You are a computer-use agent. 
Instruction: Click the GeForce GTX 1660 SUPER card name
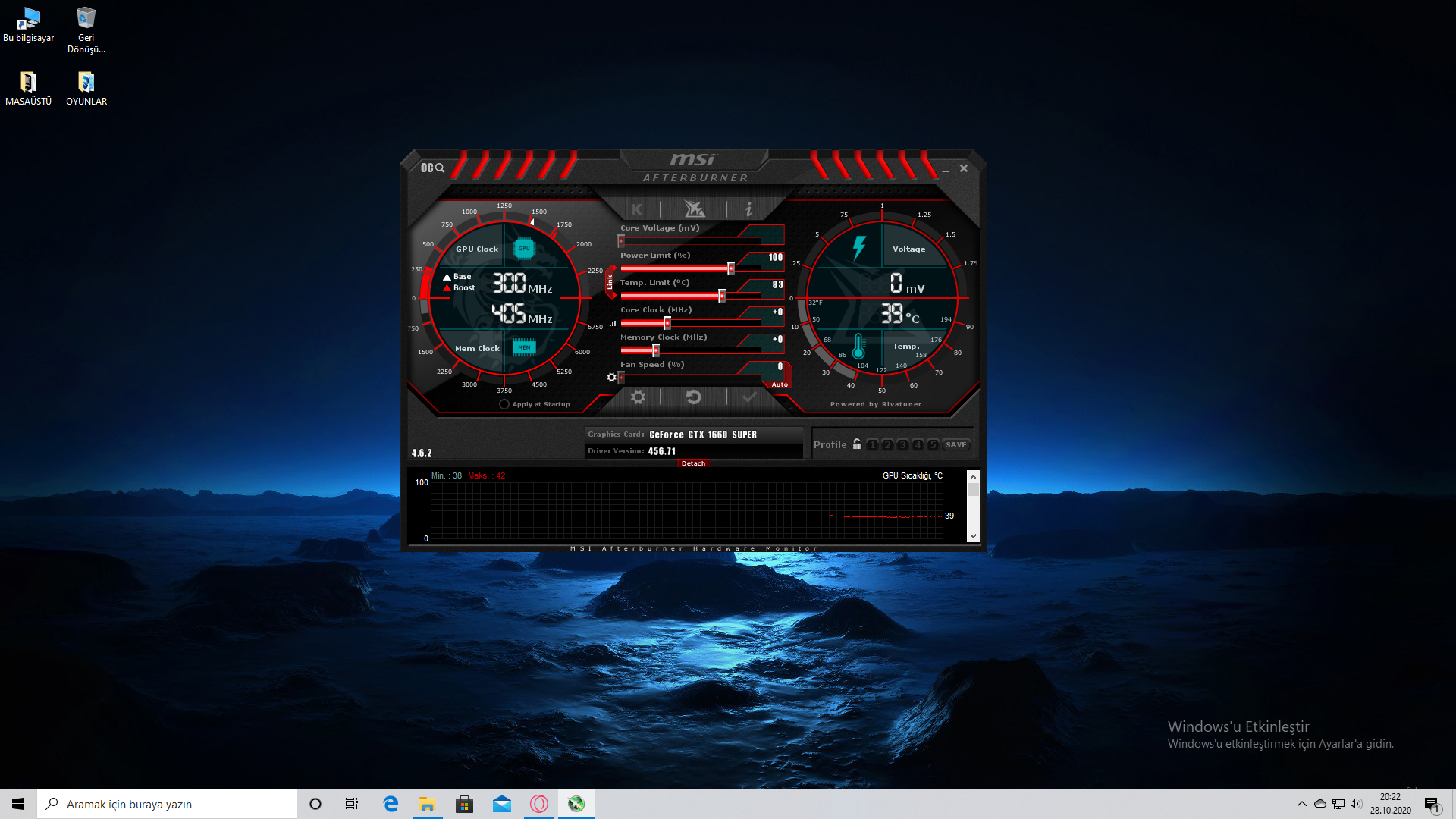point(703,435)
